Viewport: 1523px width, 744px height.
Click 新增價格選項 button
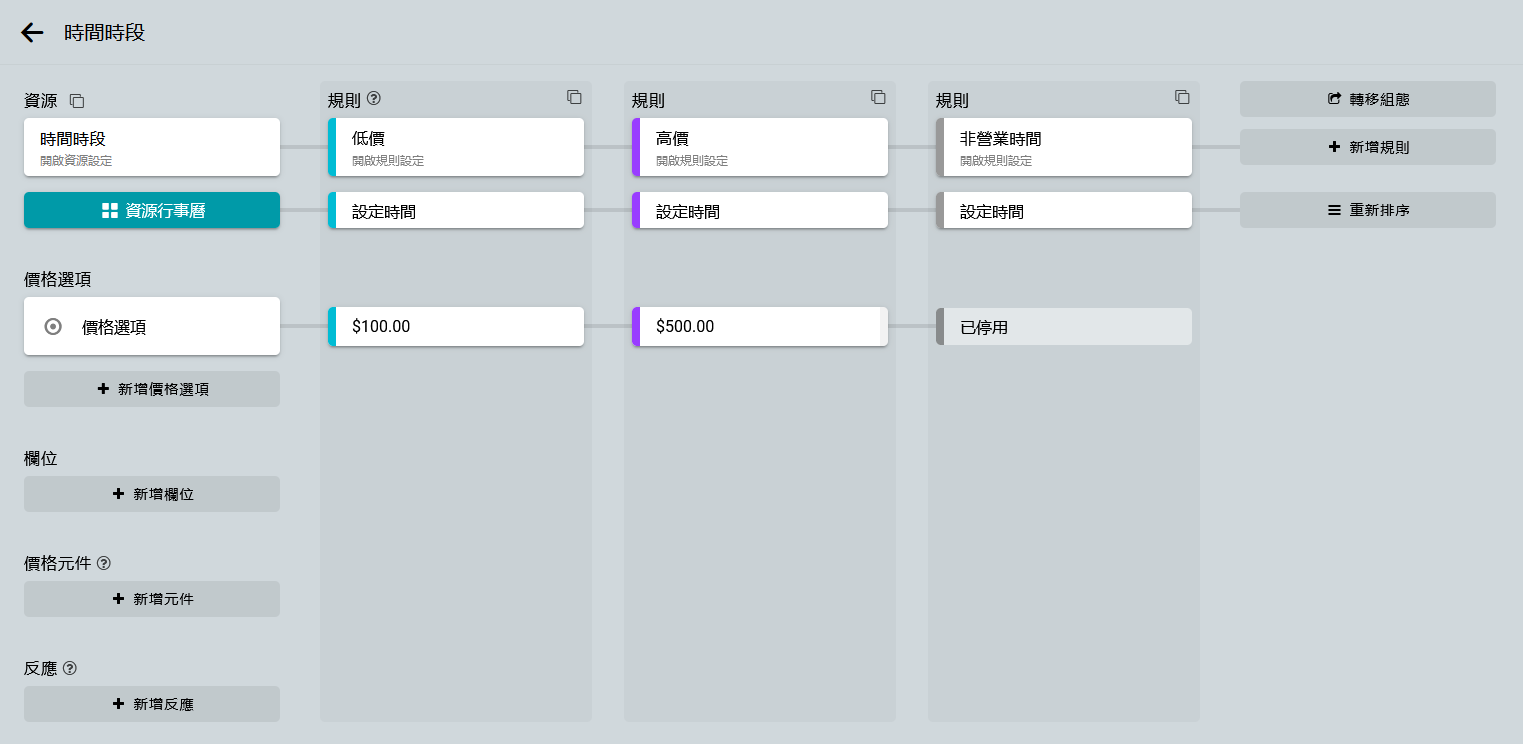(152, 389)
